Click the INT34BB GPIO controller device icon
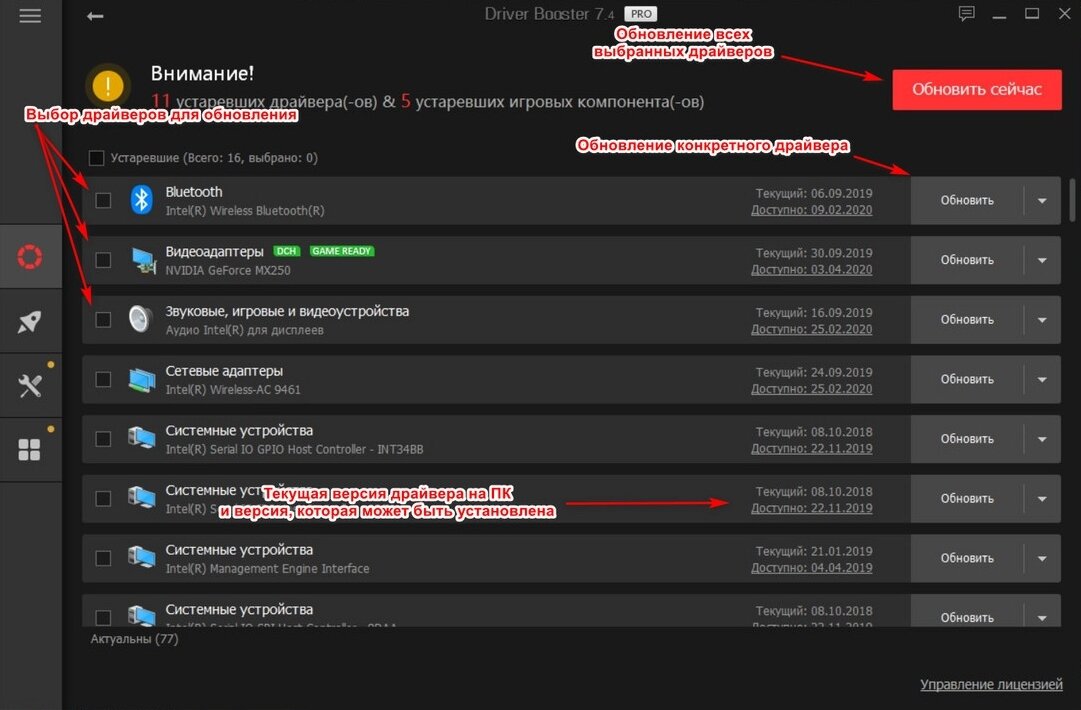1081x710 pixels. [x=142, y=438]
